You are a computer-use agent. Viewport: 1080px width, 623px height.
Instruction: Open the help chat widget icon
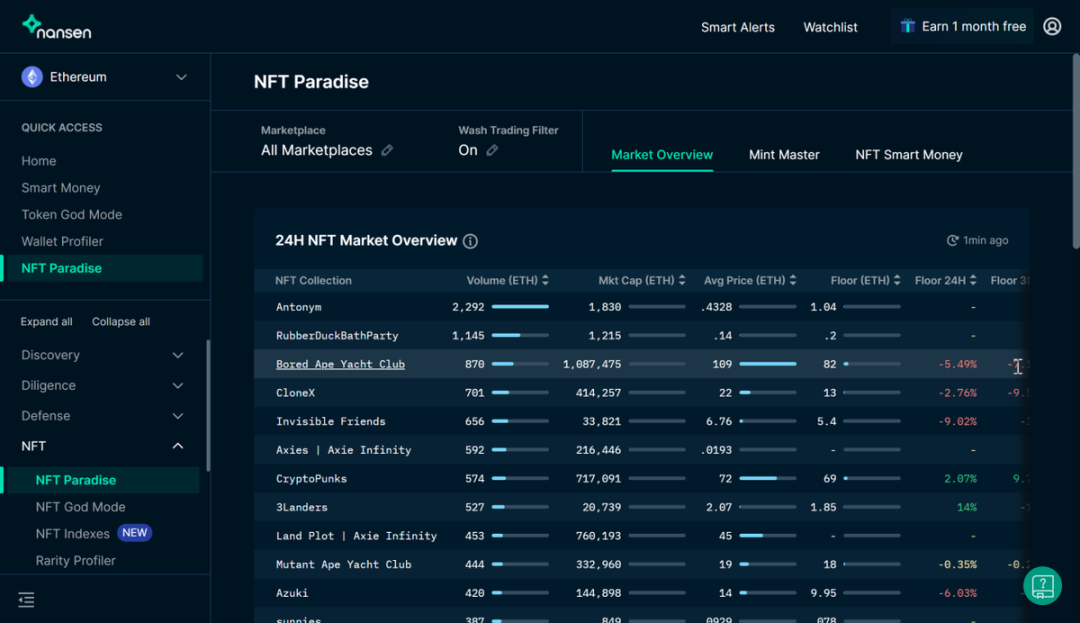(1042, 586)
